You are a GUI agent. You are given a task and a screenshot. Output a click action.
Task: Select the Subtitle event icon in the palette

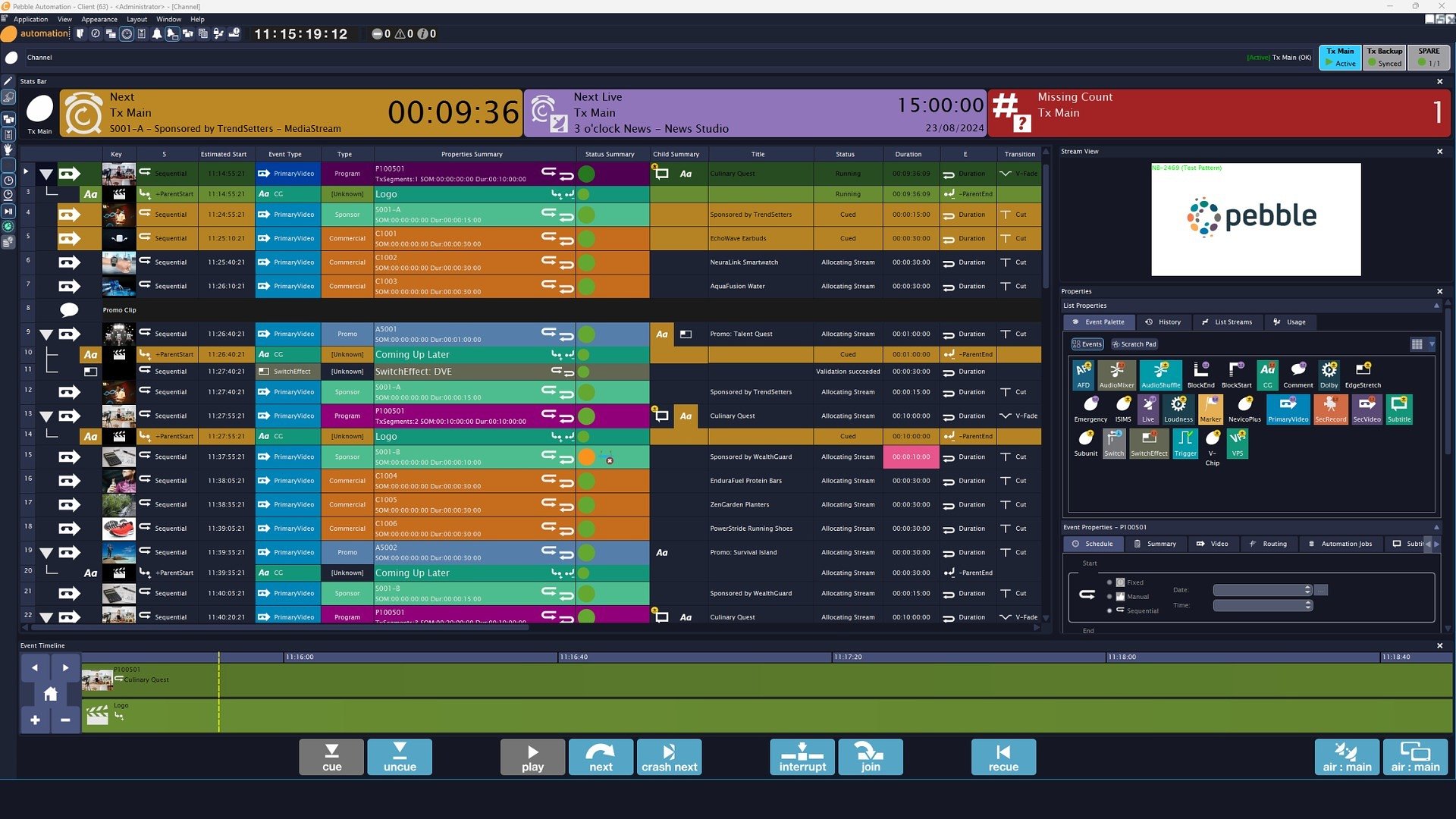(1399, 409)
